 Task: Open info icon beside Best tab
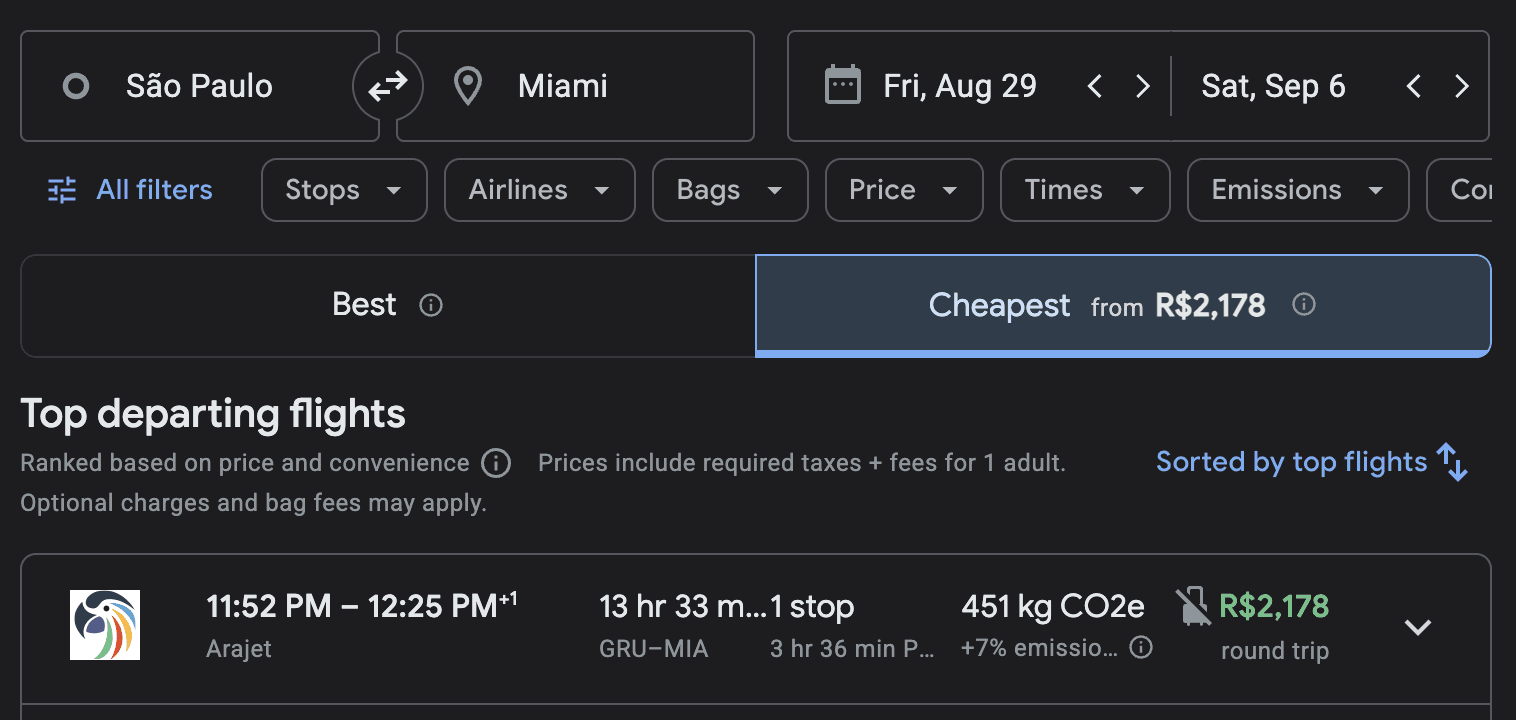431,305
